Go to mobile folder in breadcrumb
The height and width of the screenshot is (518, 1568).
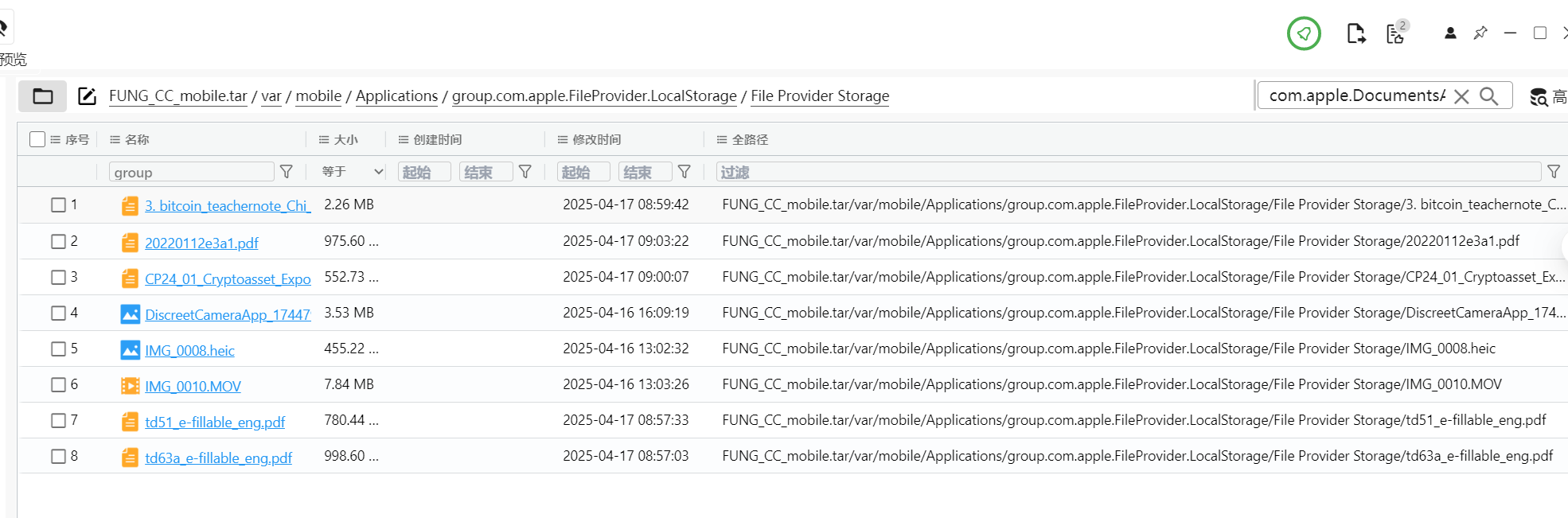318,96
